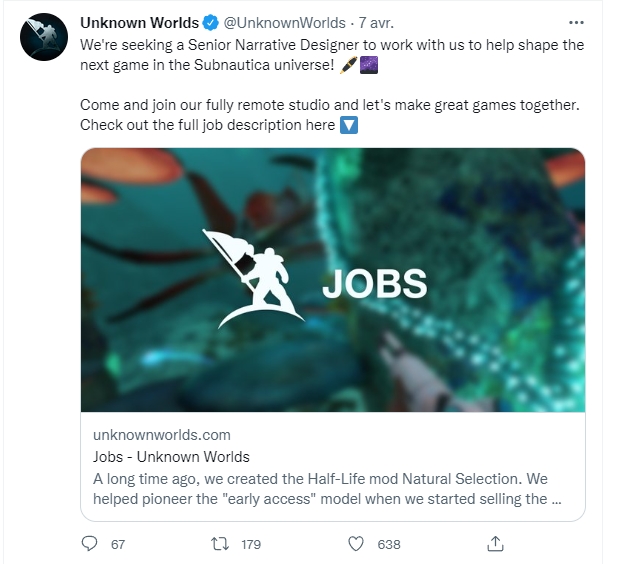This screenshot has height=564, width=629.
Task: Click the pen emoji in tweet
Action: pyautogui.click(x=348, y=65)
